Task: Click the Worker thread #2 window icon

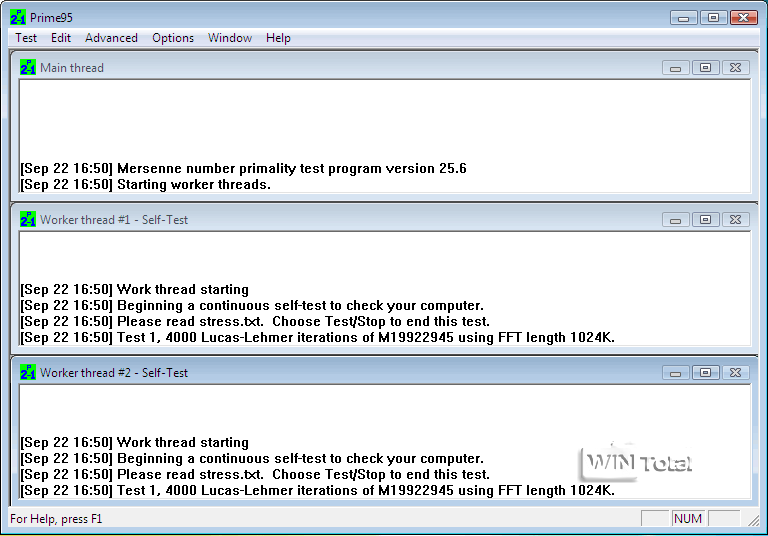Action: point(28,372)
